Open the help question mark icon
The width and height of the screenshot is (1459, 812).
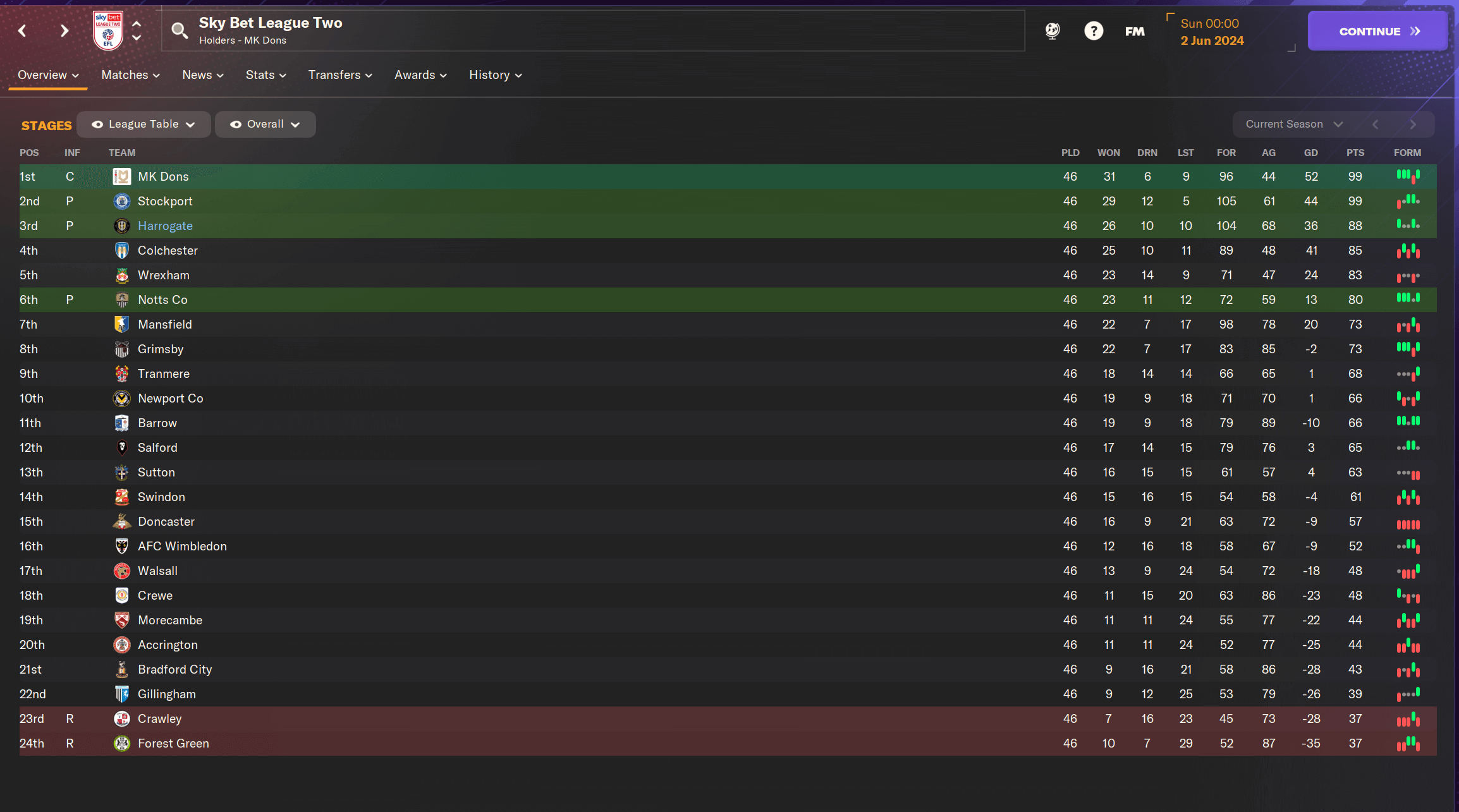1094,30
